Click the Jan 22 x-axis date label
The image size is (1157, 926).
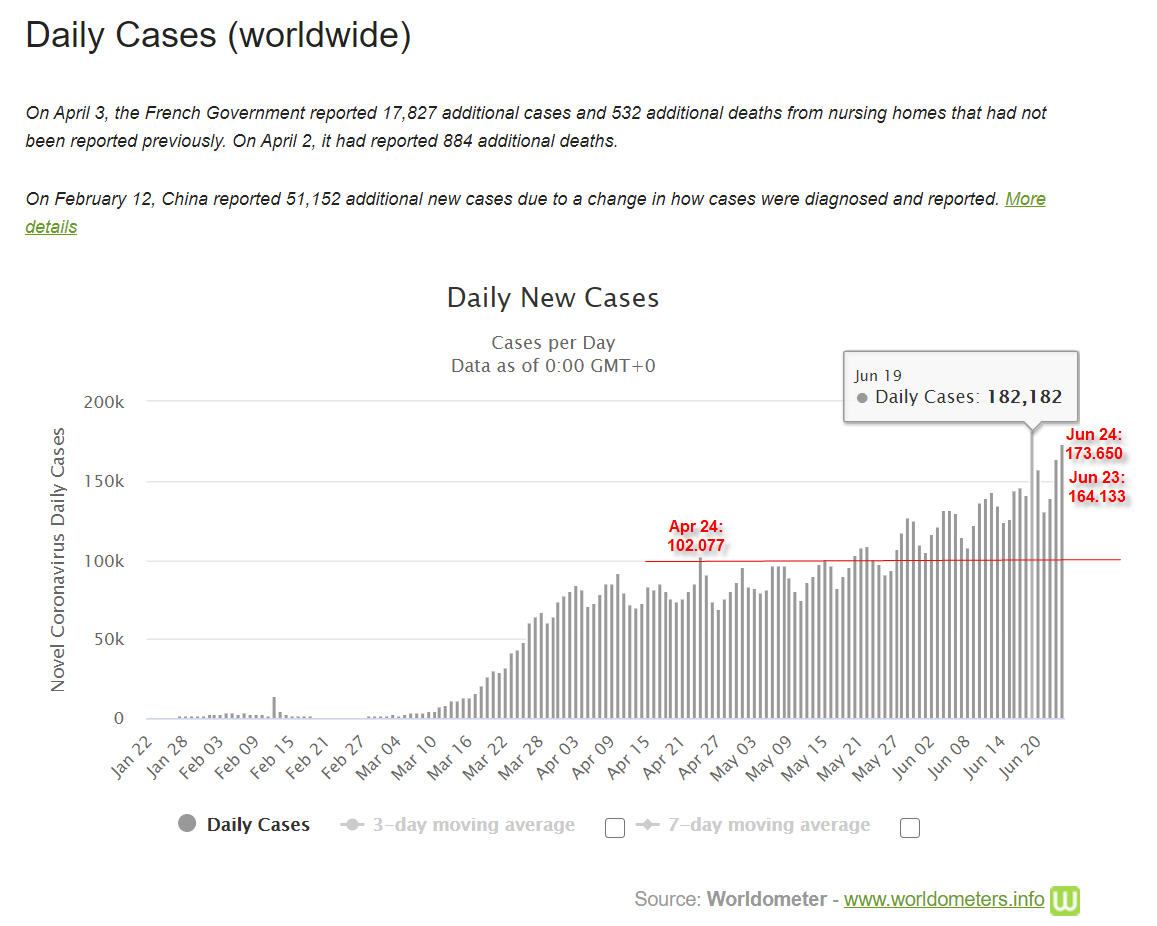[x=131, y=758]
